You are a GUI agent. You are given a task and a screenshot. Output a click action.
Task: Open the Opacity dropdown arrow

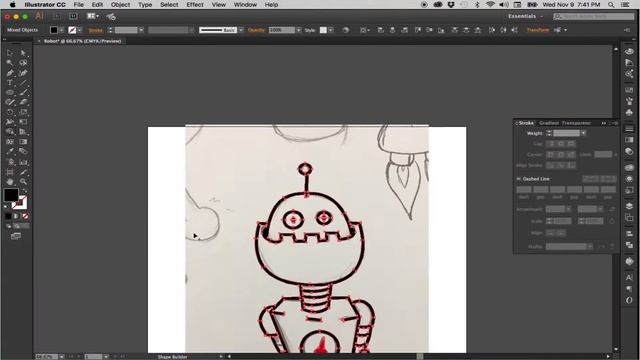coord(298,30)
